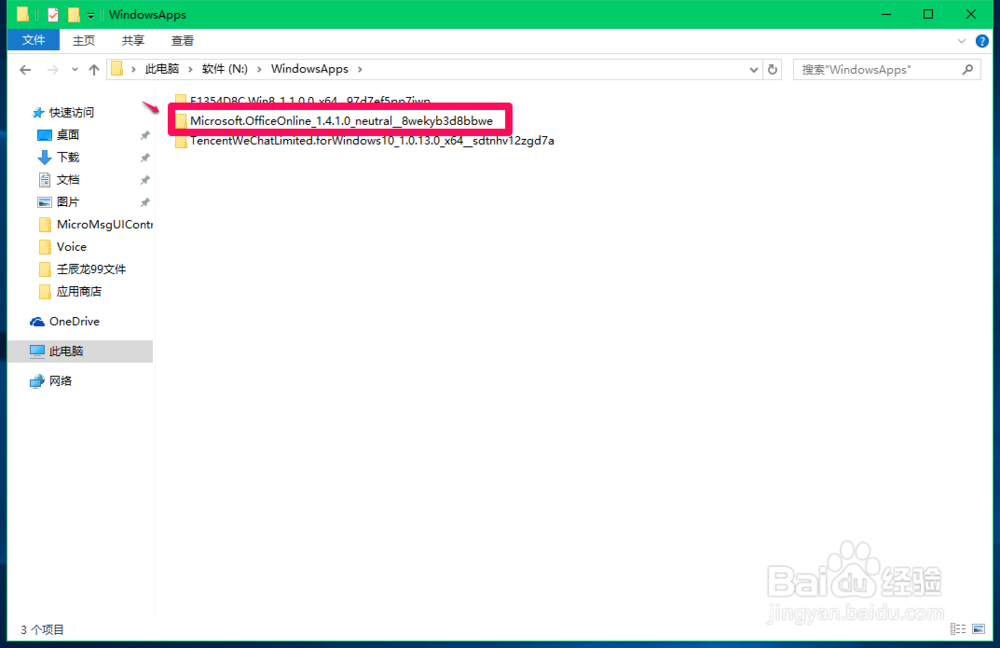Click 此电脑 in the address breadcrumb

162,69
